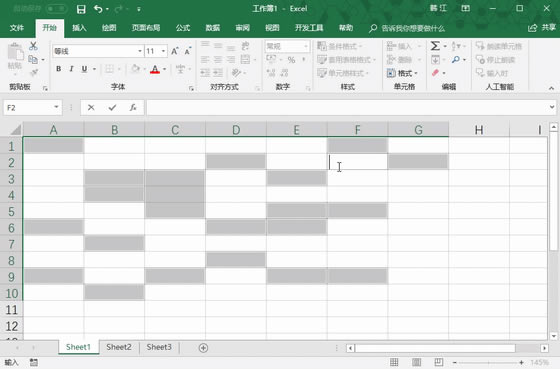The image size is (560, 369).
Task: Open the 插入 ribbon tab
Action: tap(79, 28)
